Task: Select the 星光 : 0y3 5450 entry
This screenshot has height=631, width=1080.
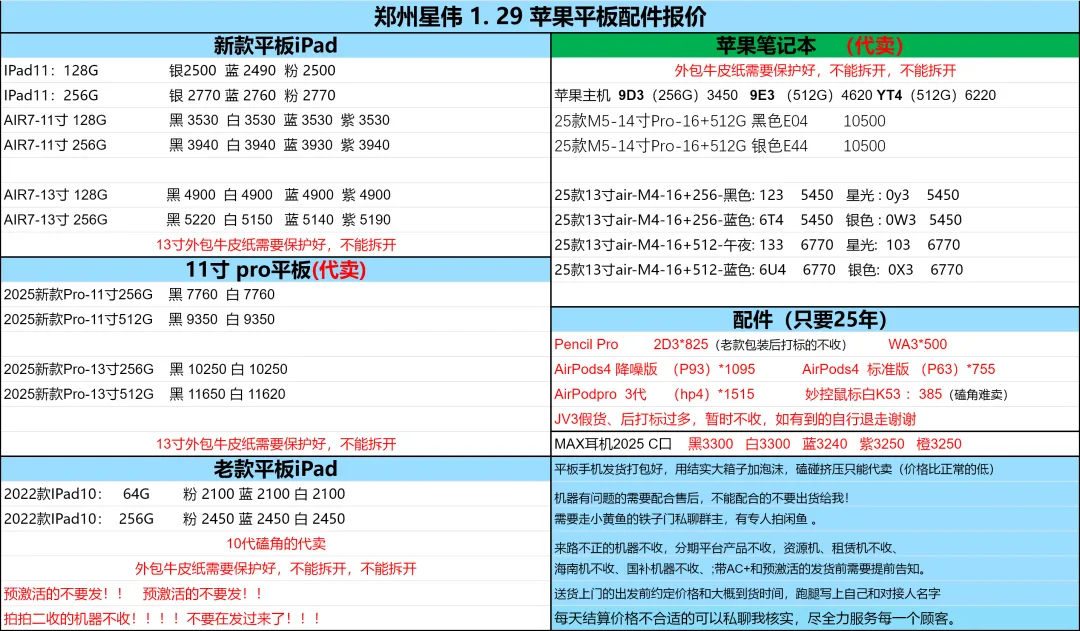Action: click(x=902, y=195)
